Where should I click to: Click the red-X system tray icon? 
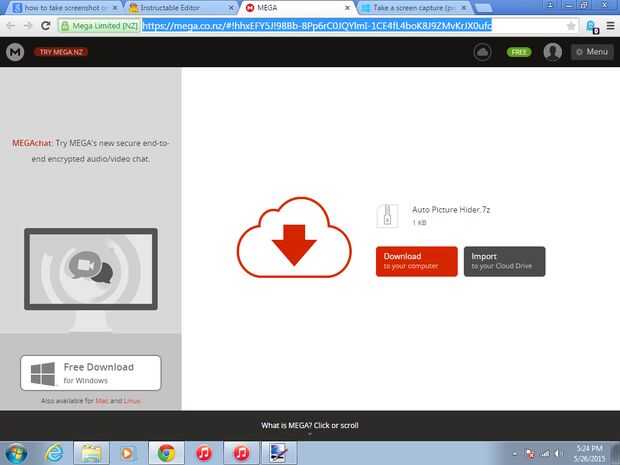coord(531,453)
